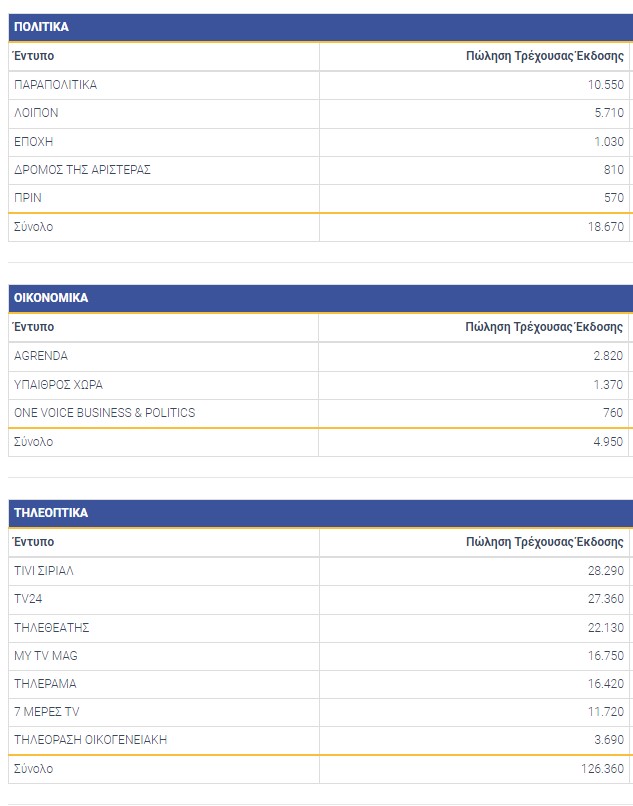Image resolution: width=633 pixels, height=806 pixels.
Task: Select the AGRENDA publication name
Action: 41,356
